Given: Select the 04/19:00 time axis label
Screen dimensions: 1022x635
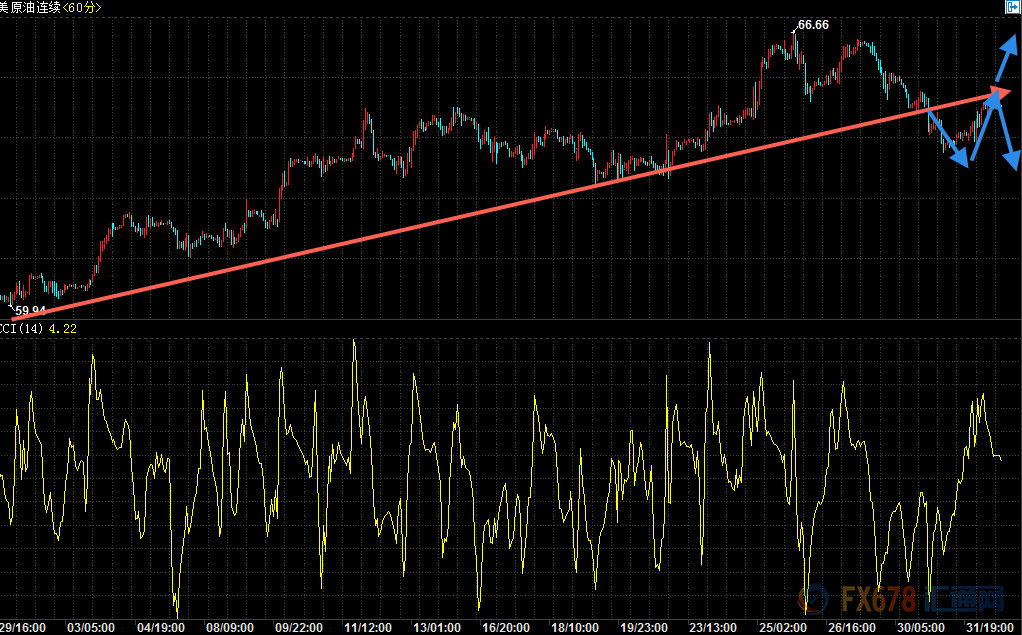Looking at the screenshot, I should coord(160,627).
